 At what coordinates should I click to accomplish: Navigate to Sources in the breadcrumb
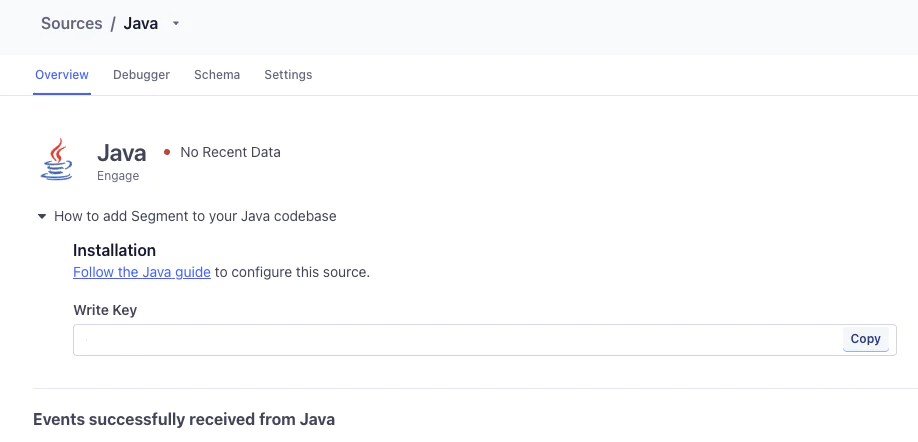pyautogui.click(x=72, y=23)
